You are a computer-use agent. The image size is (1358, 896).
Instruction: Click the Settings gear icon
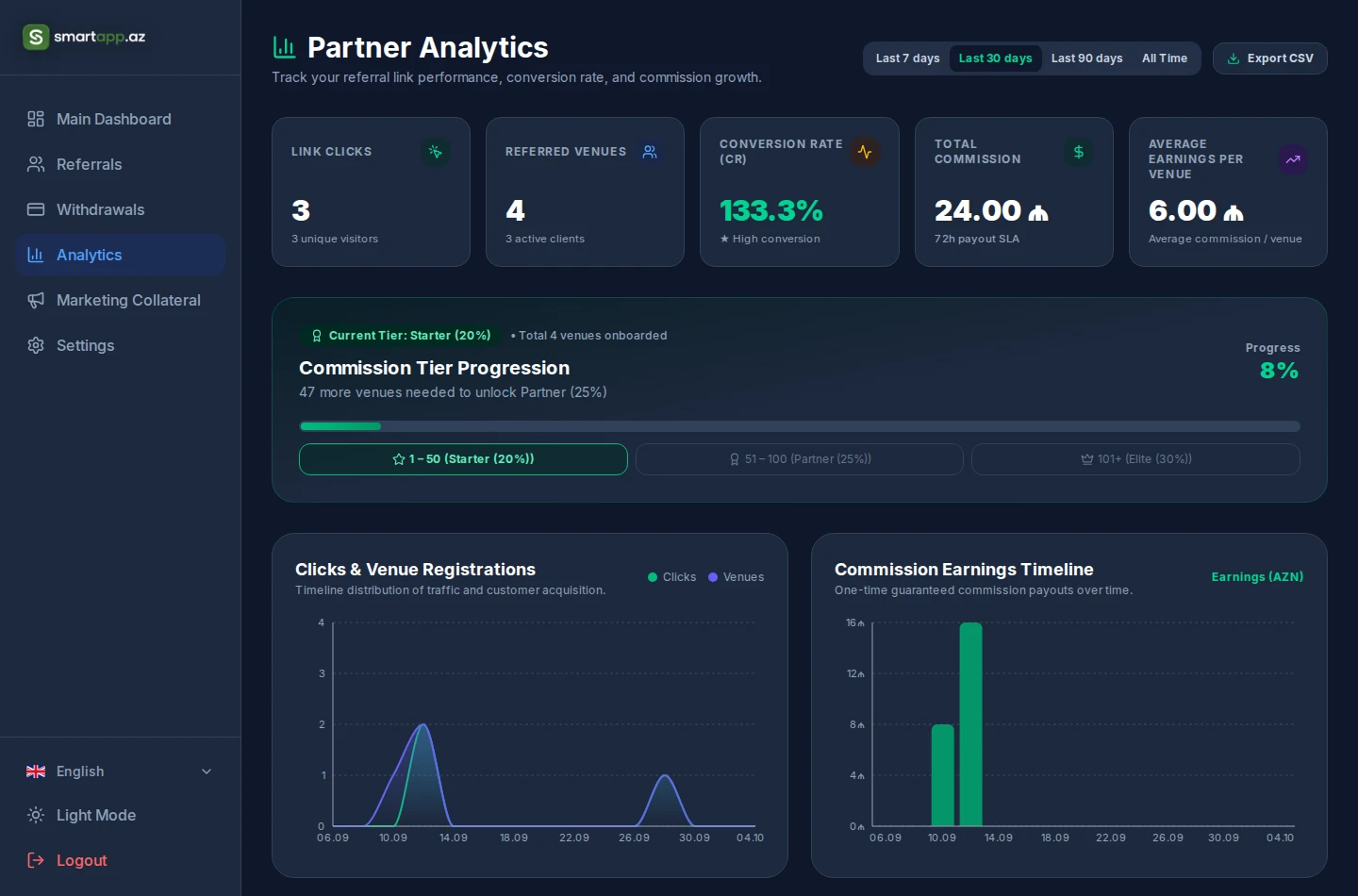[x=36, y=345]
